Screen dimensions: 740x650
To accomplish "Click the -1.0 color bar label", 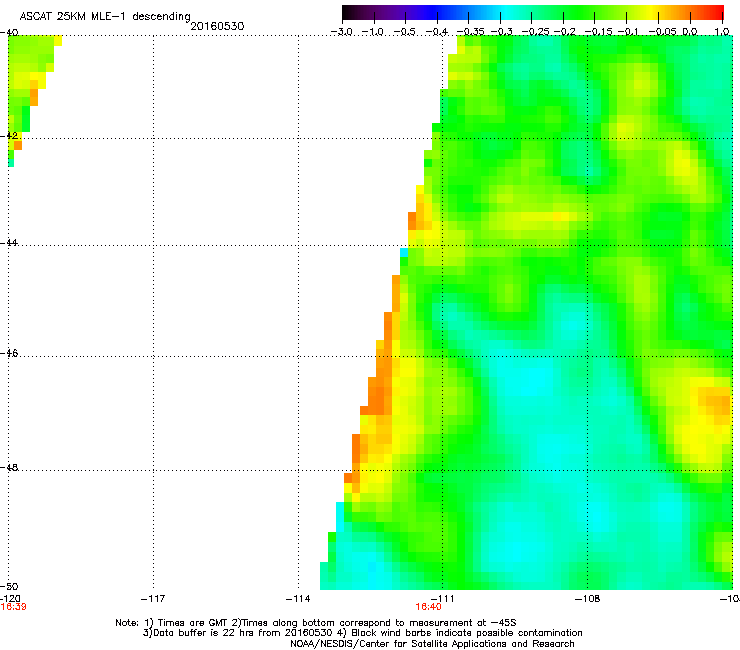I will 373,32.
